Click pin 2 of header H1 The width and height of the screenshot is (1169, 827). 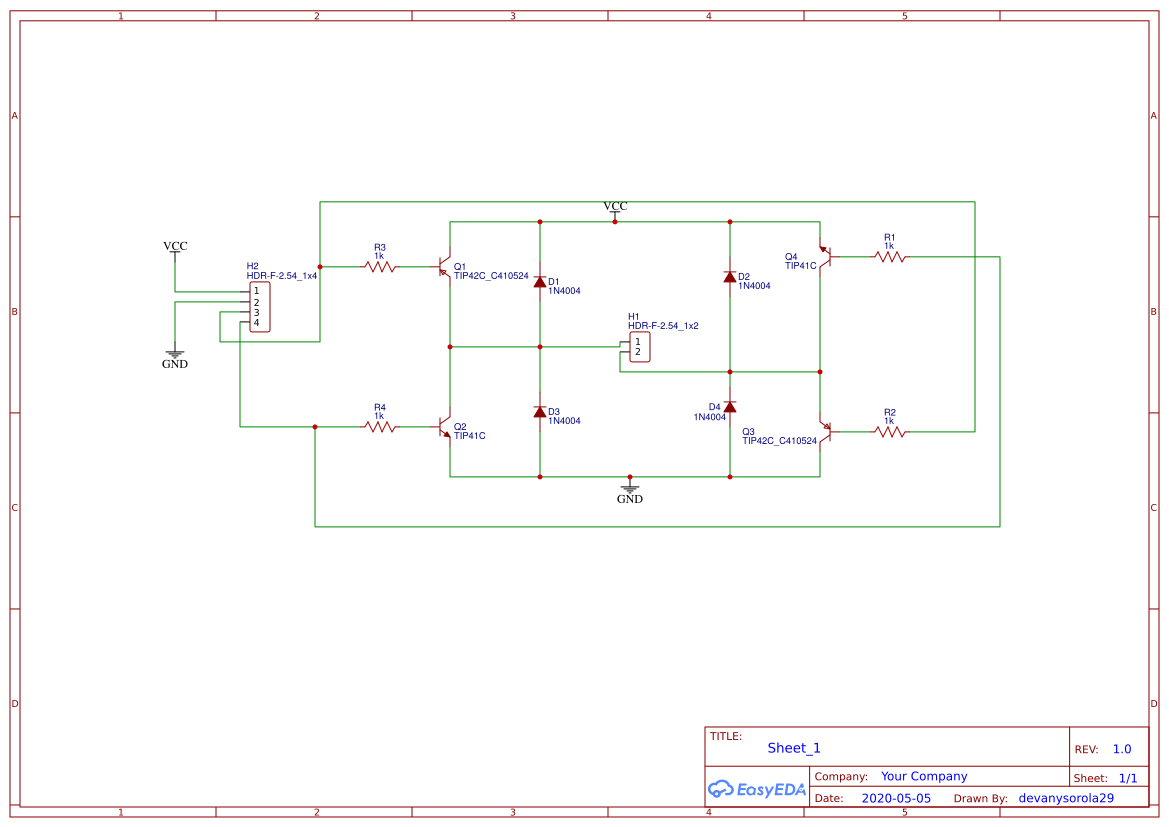coord(637,351)
